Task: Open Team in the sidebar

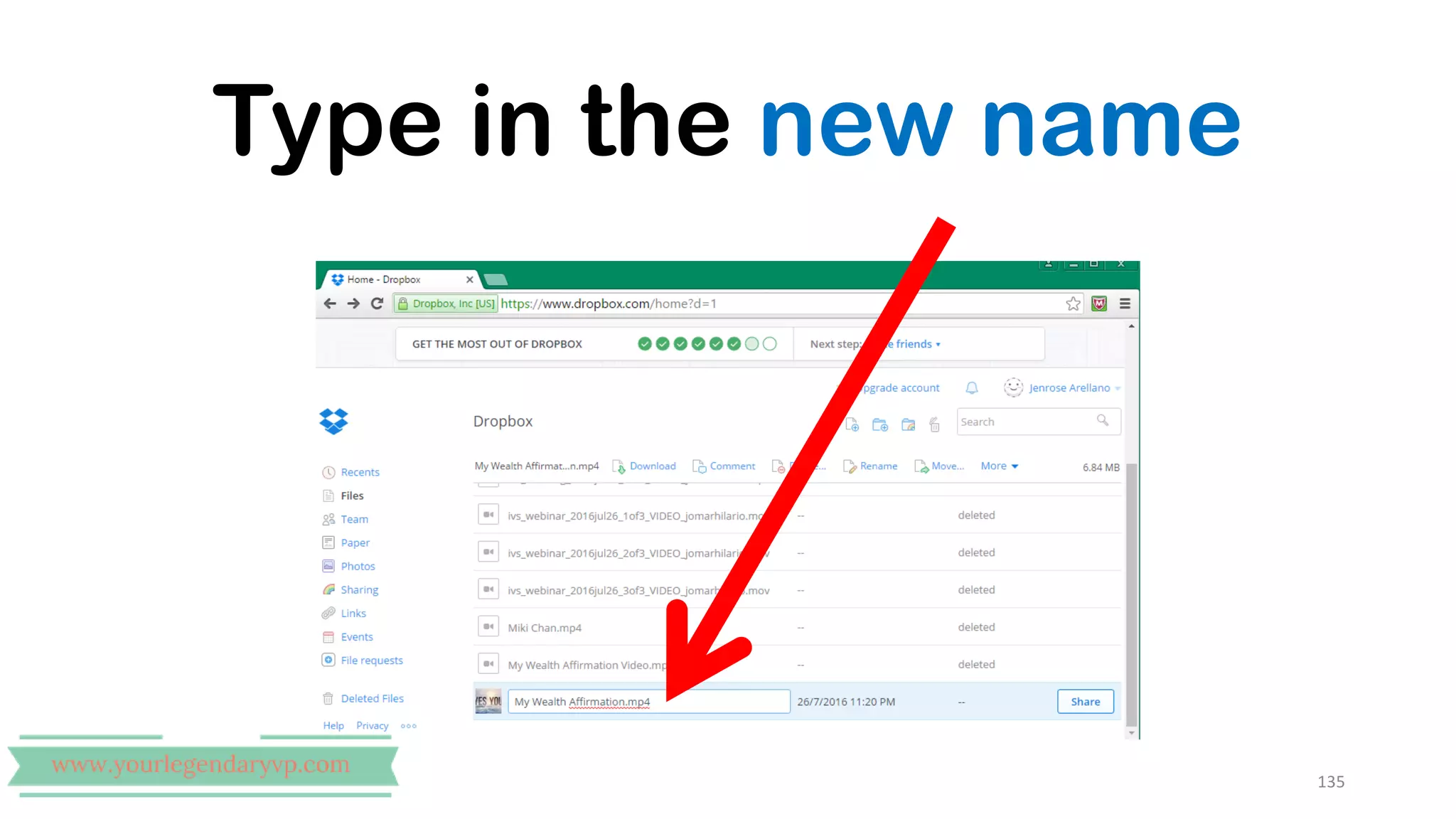Action: (x=346, y=519)
